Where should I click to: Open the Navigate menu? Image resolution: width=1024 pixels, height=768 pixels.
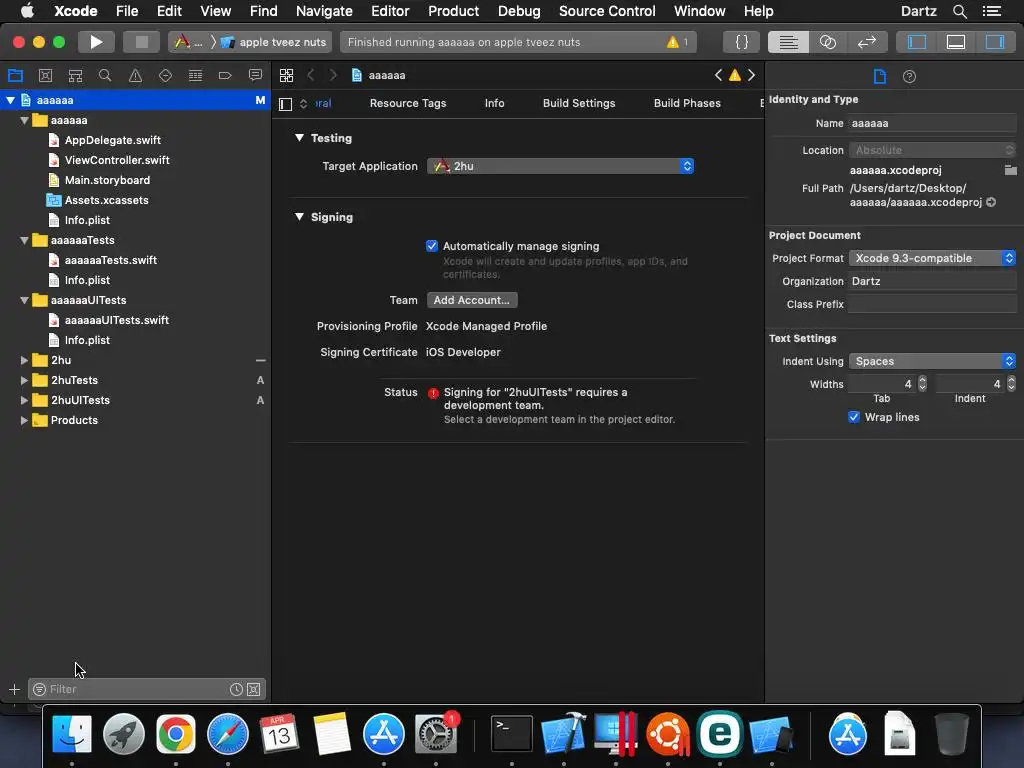click(x=324, y=11)
